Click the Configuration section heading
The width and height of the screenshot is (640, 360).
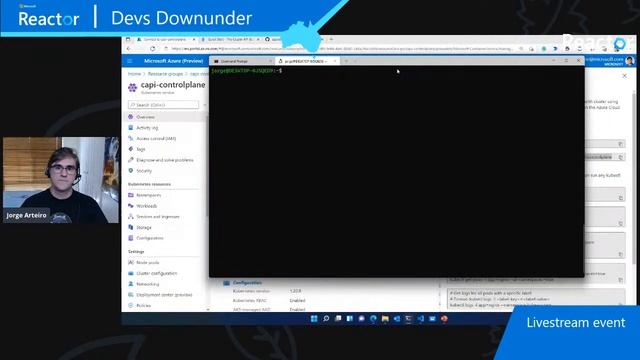tap(247, 283)
